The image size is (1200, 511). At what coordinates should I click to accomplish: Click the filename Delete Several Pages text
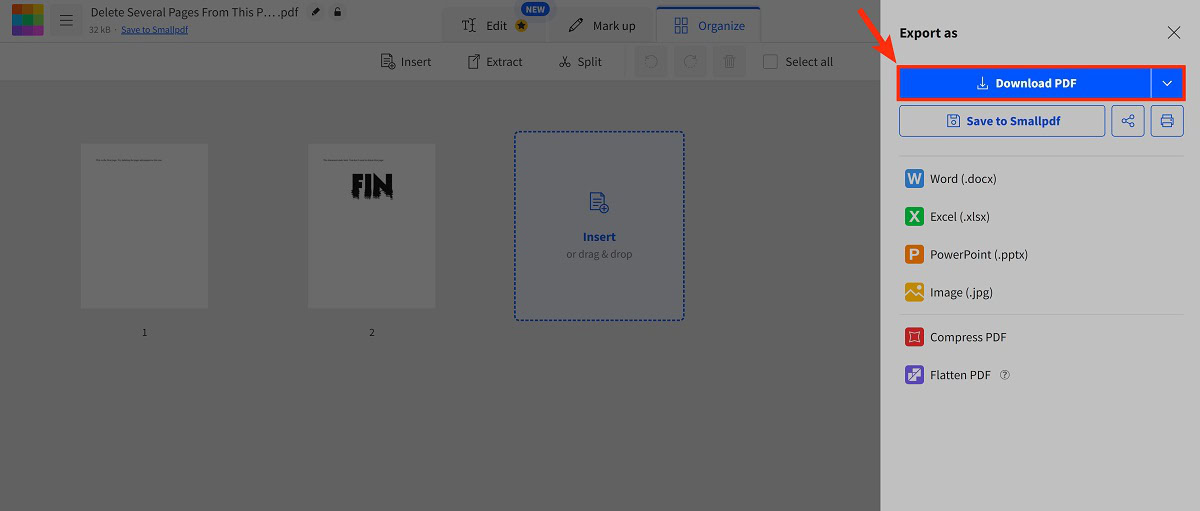point(195,12)
